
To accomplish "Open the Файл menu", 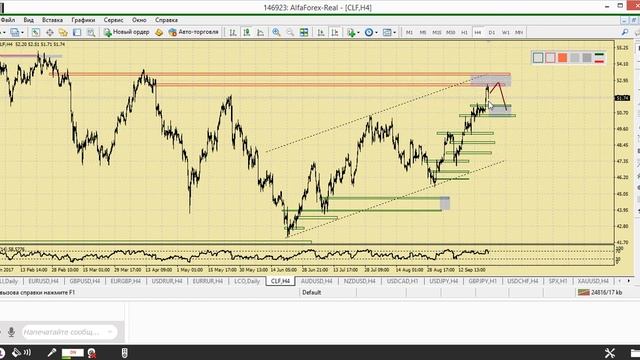I will [7, 20].
